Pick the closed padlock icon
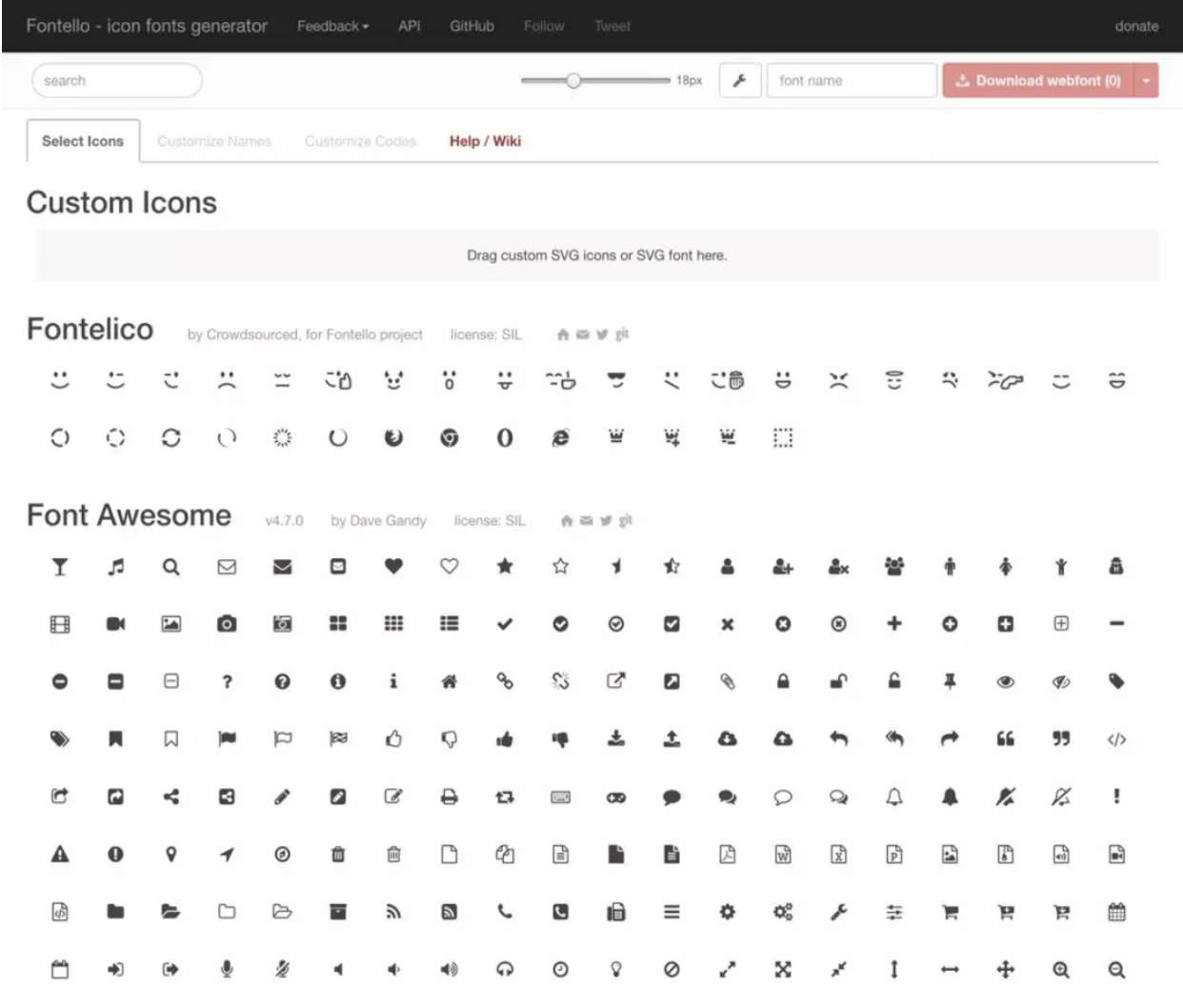This screenshot has width=1183, height=1008. [783, 681]
